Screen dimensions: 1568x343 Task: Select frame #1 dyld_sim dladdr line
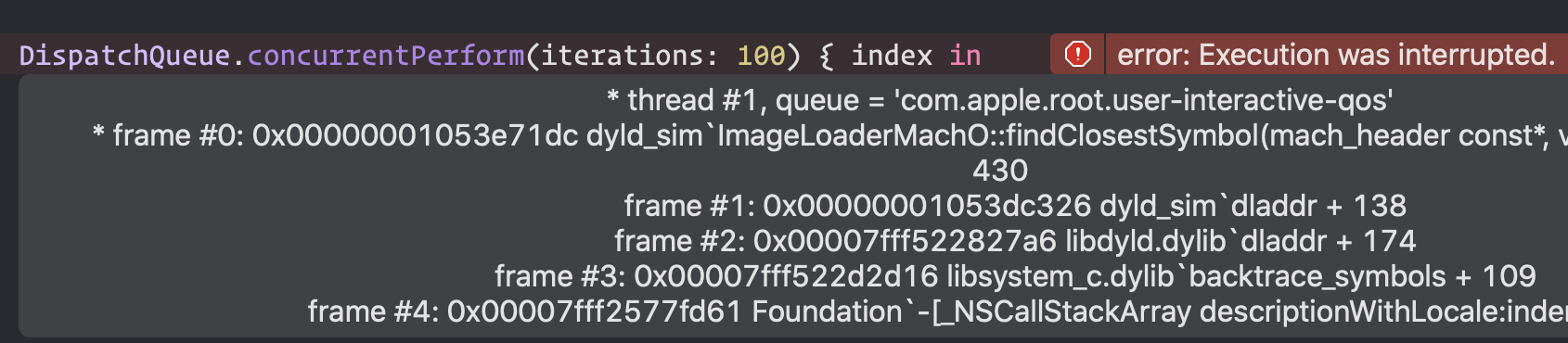(1015, 206)
